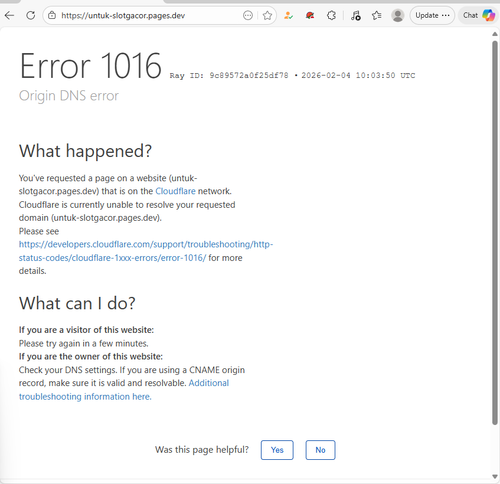
Task: Follow Additional troubleshooting information here link
Action: coord(124,390)
